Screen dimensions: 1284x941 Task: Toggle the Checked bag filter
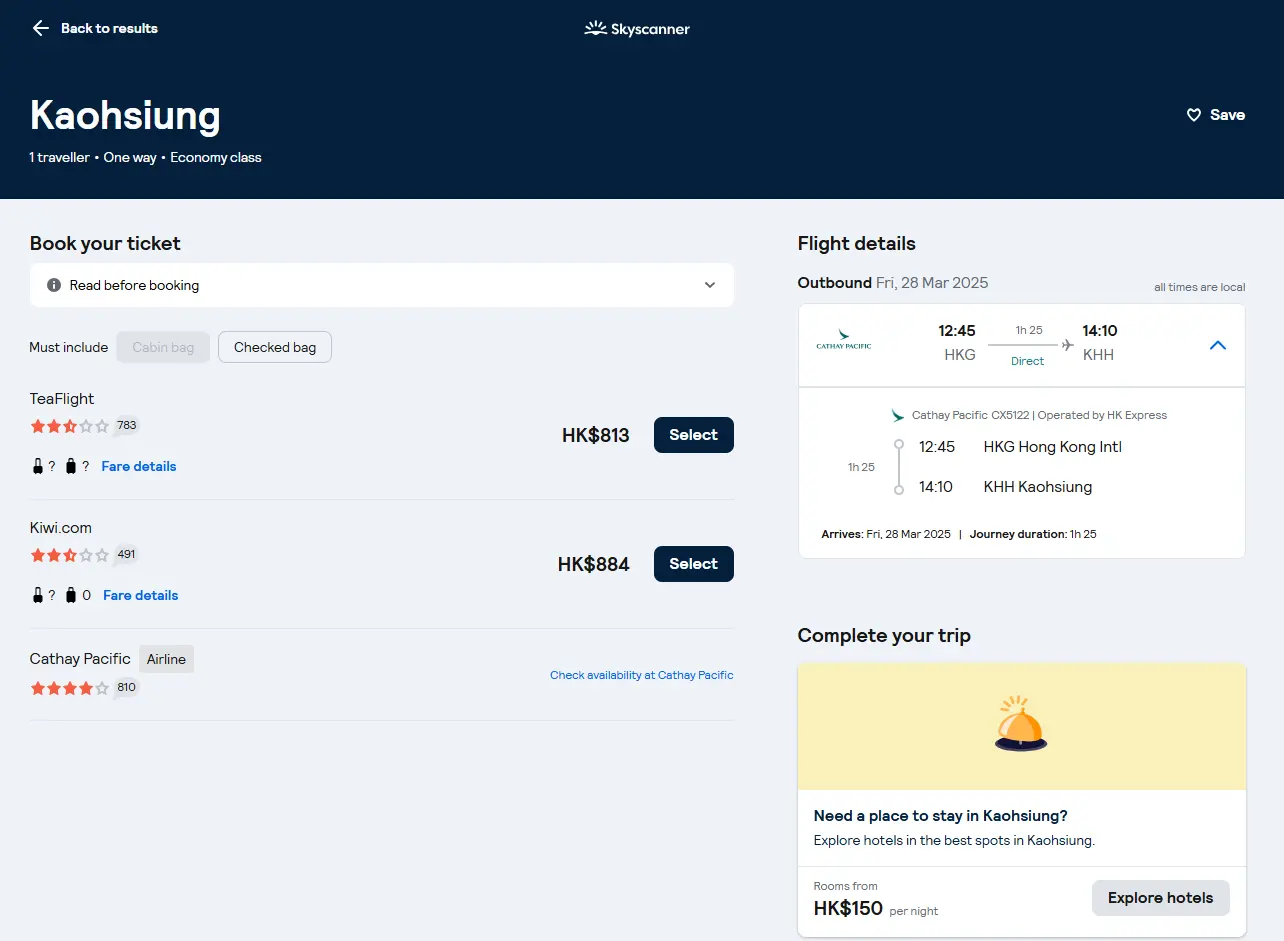pos(275,347)
